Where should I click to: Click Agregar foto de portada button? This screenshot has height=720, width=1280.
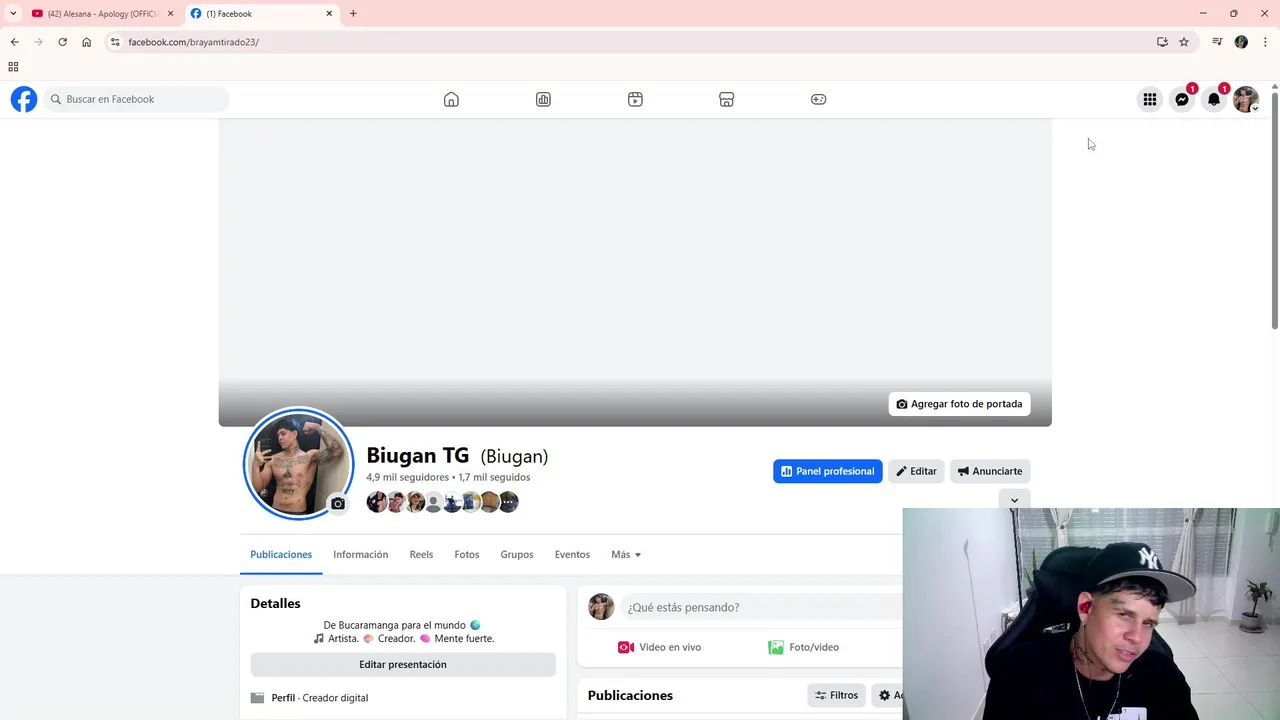coord(959,404)
